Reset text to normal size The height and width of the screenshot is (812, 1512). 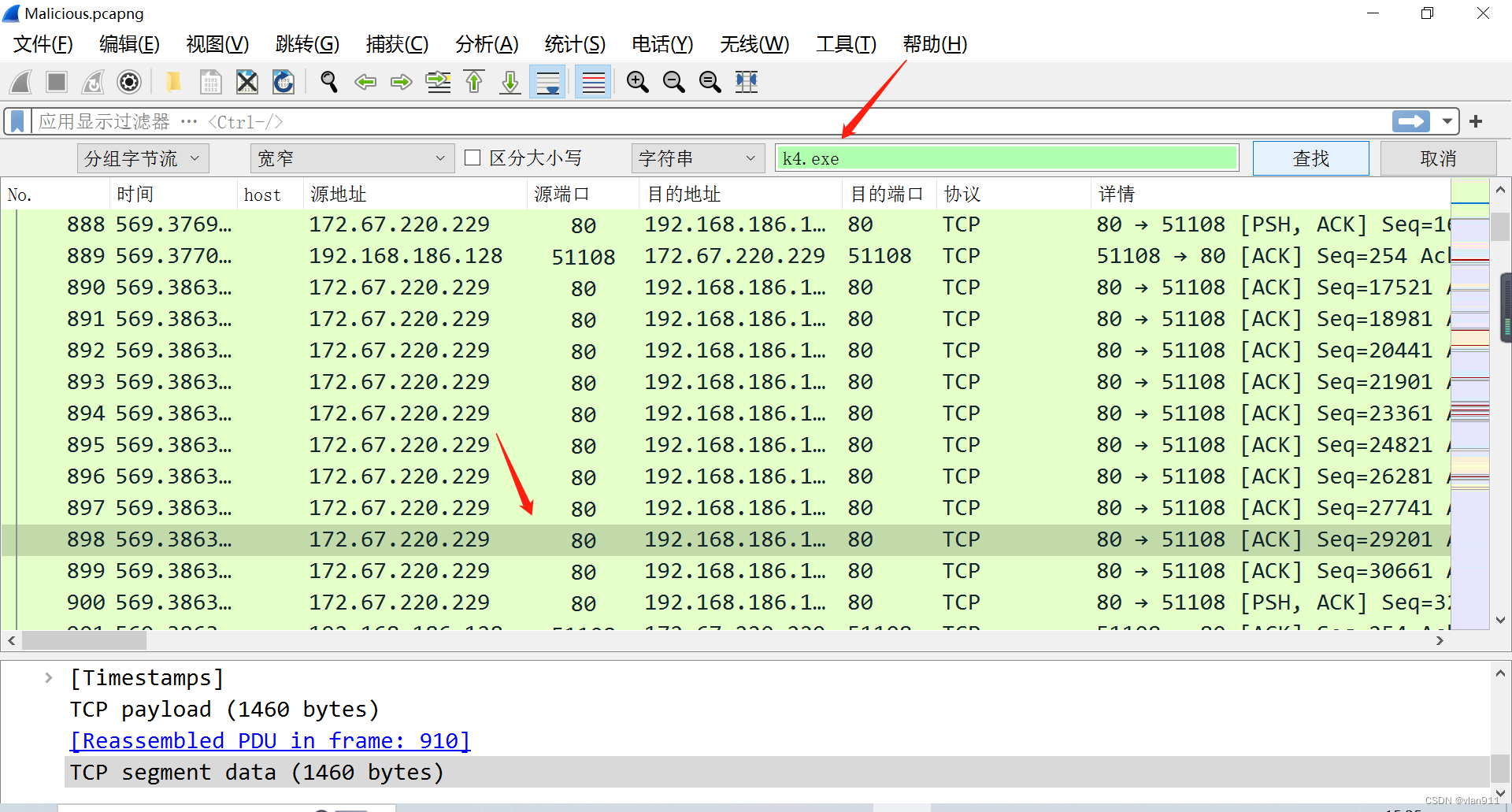(x=710, y=82)
